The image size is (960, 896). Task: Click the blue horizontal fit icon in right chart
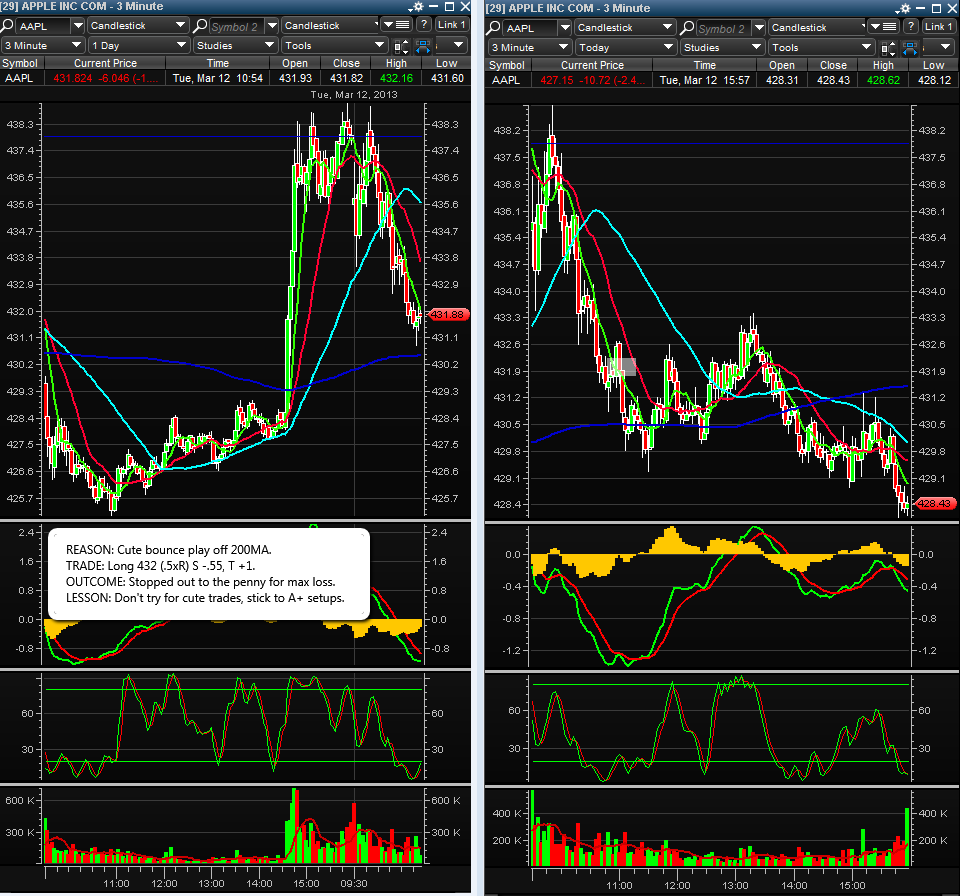tap(910, 48)
